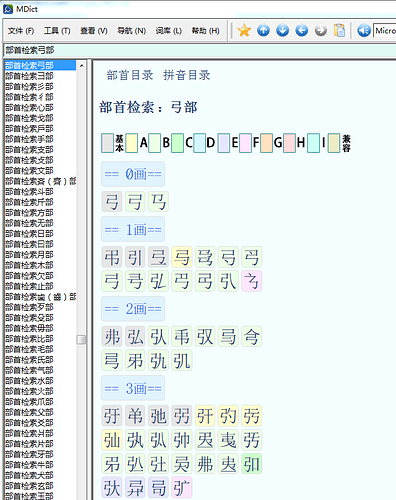
Task: Select 部首检索水部 in the list
Action: tap(40, 381)
